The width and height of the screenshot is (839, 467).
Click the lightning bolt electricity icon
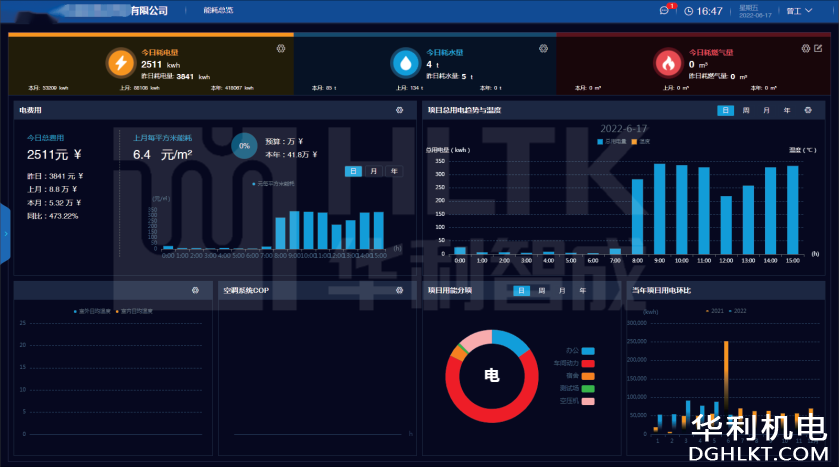120,63
